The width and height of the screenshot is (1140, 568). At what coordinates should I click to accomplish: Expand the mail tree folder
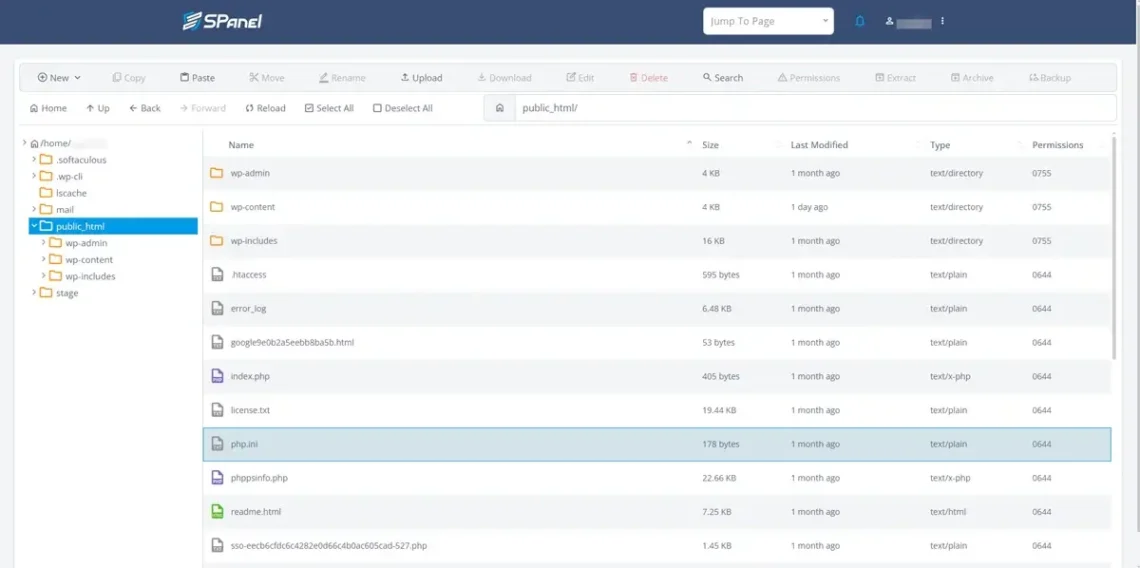[x=33, y=209]
